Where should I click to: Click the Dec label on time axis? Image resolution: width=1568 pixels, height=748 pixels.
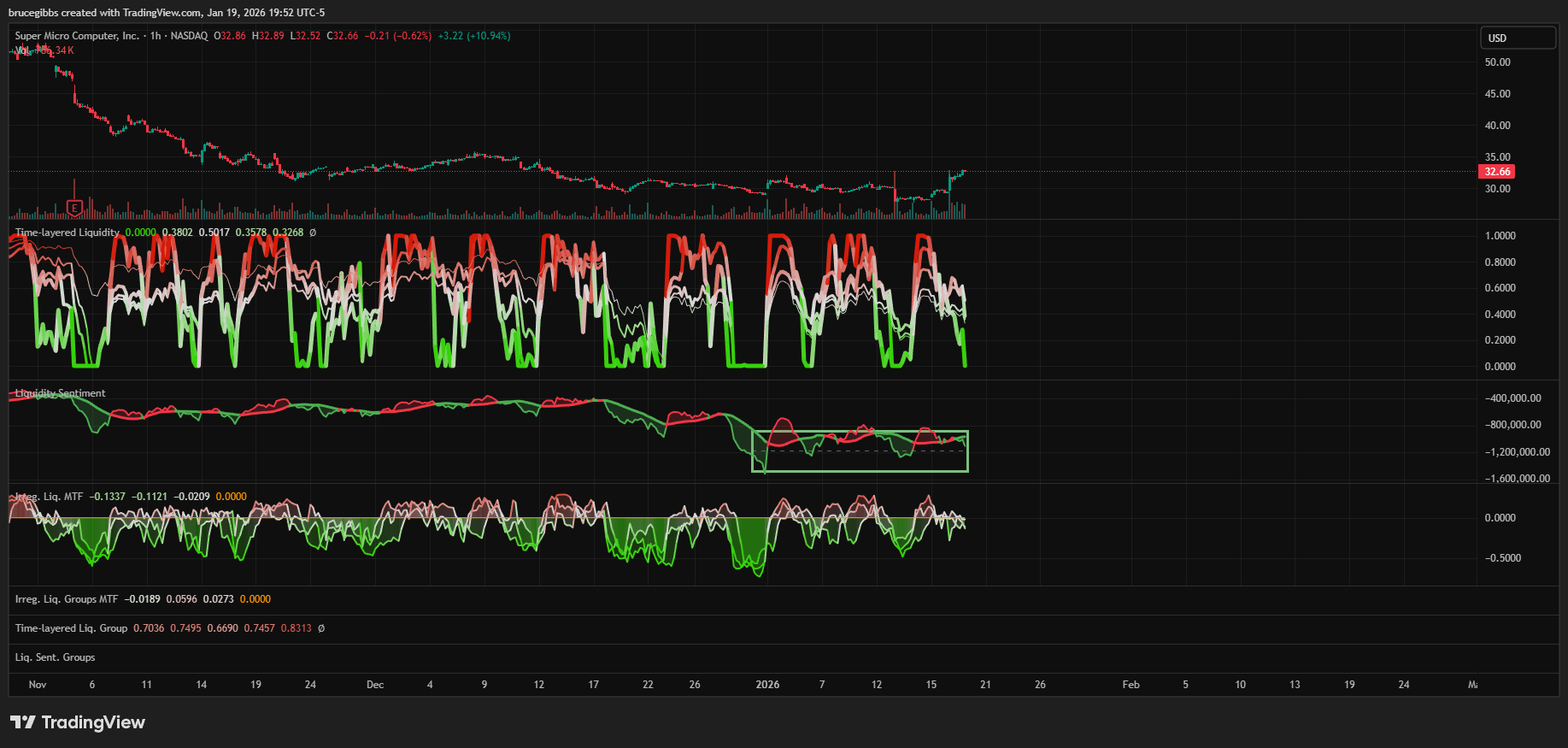click(375, 685)
